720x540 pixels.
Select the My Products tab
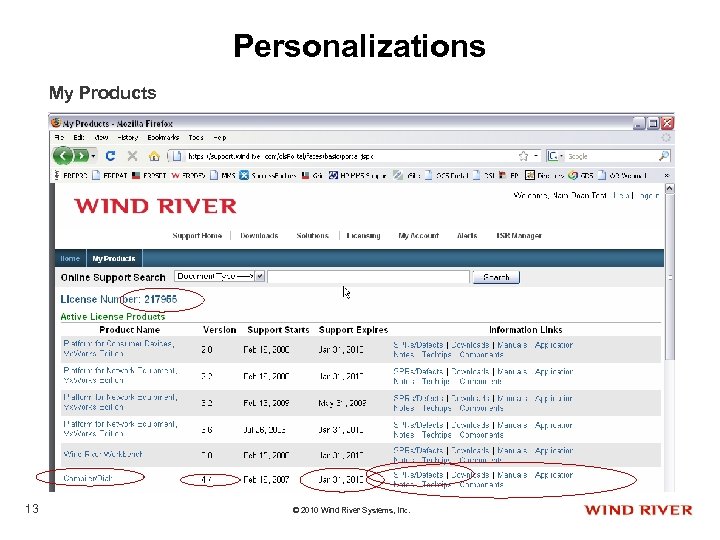pos(114,259)
